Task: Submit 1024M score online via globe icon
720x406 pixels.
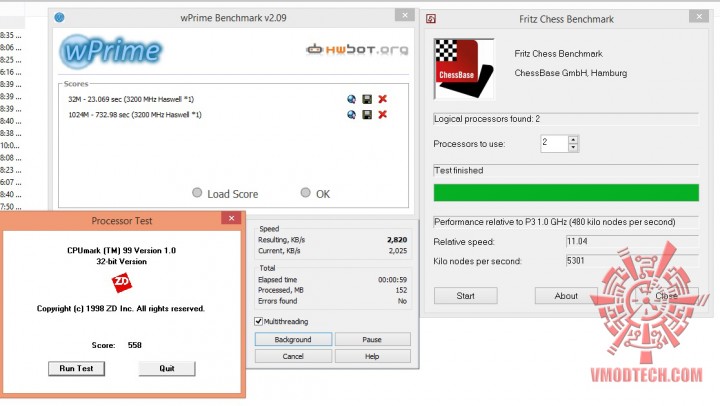Action: click(x=351, y=114)
